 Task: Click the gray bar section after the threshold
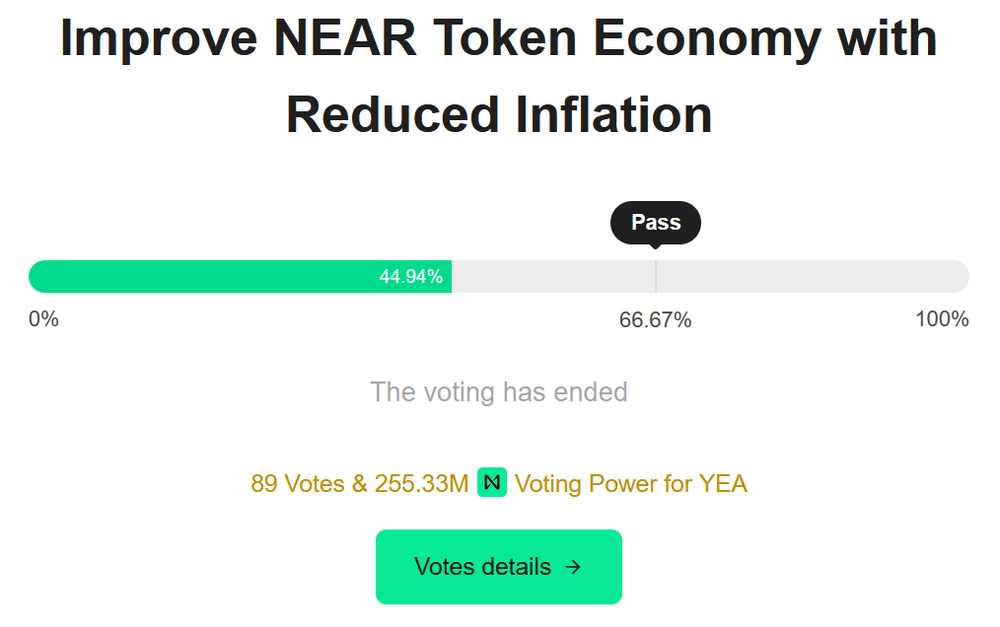[x=810, y=277]
